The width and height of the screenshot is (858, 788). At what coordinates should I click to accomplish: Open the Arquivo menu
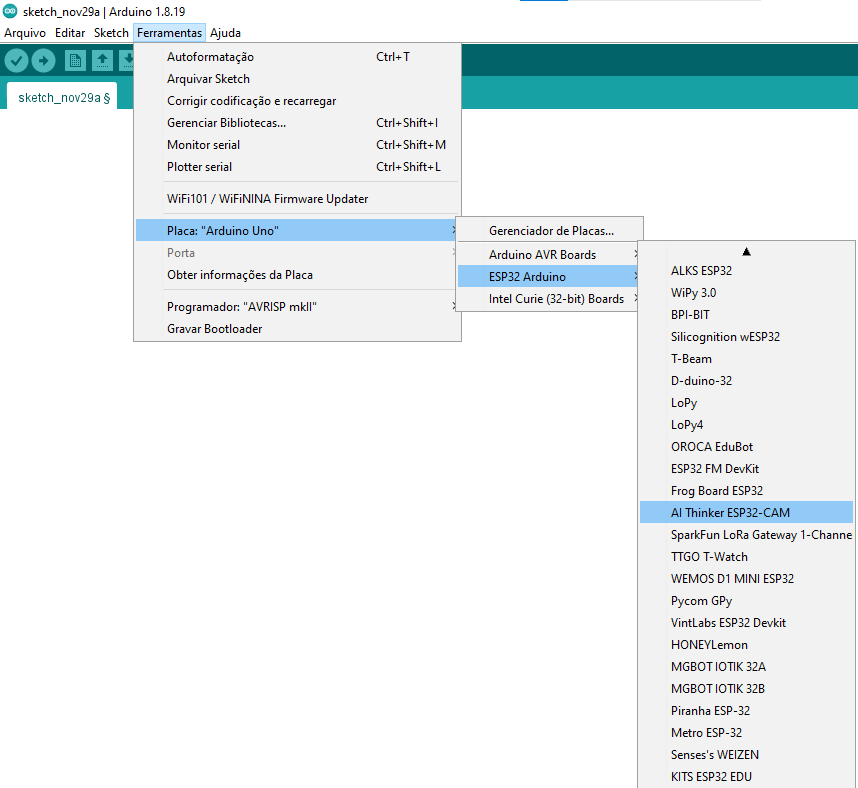(25, 33)
